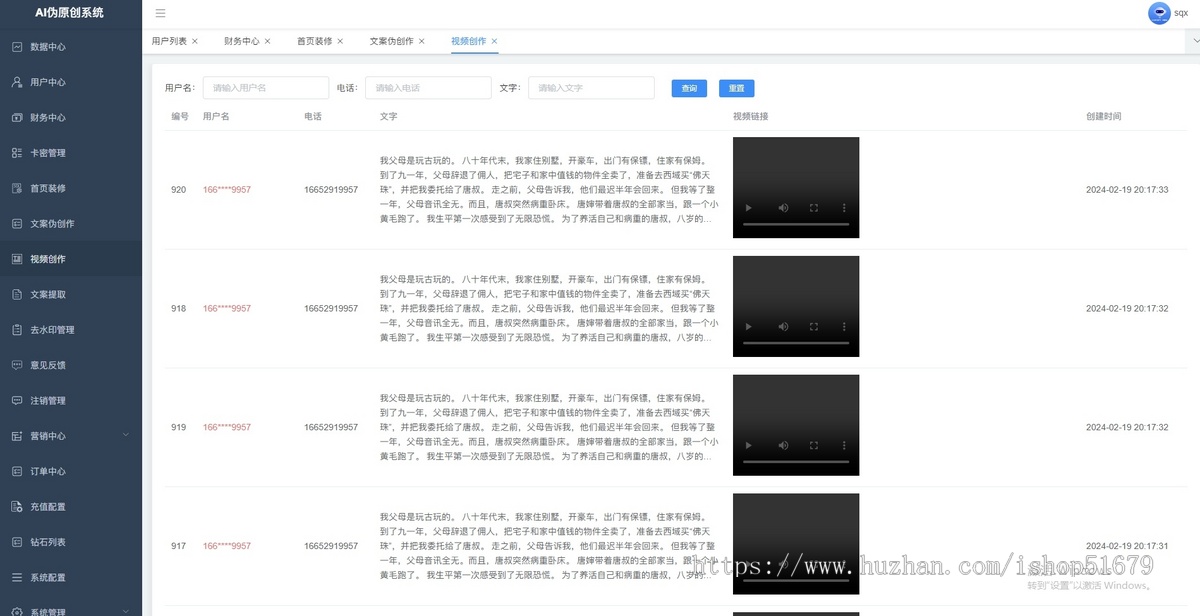Screen dimensions: 1200x616
Task: Expand the 系统管理 submenu chevron
Action: [125, 611]
